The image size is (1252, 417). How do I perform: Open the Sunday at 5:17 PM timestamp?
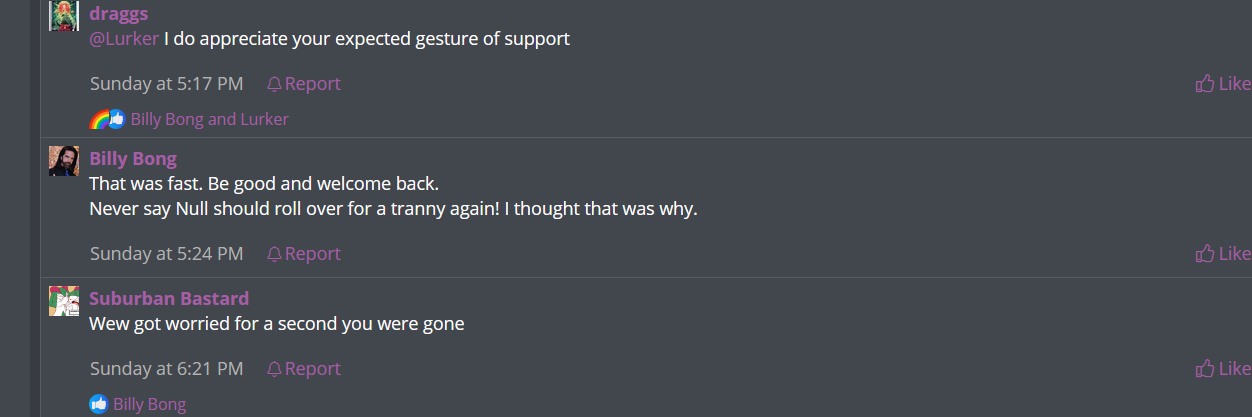click(x=166, y=84)
